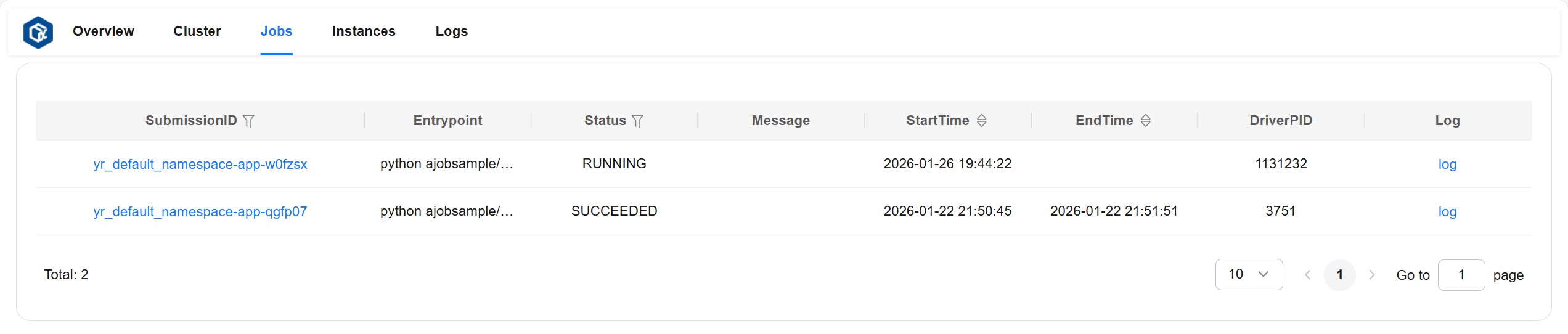Click the truncated entrypoint of RUNNING job

pos(447,164)
